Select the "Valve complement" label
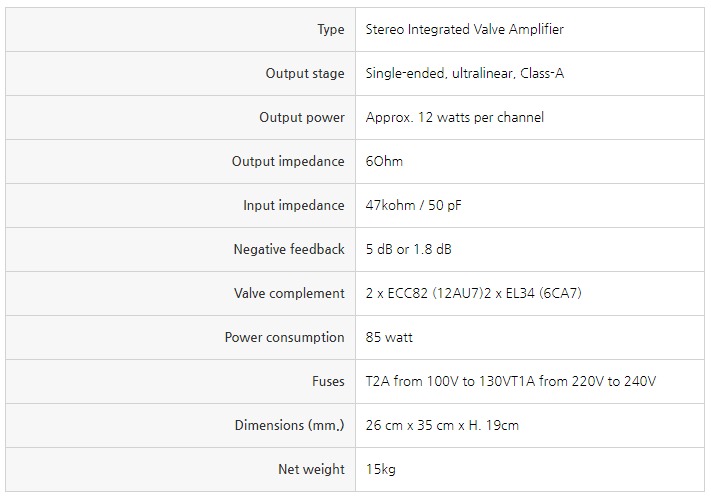Image resolution: width=711 pixels, height=499 pixels. [x=289, y=294]
